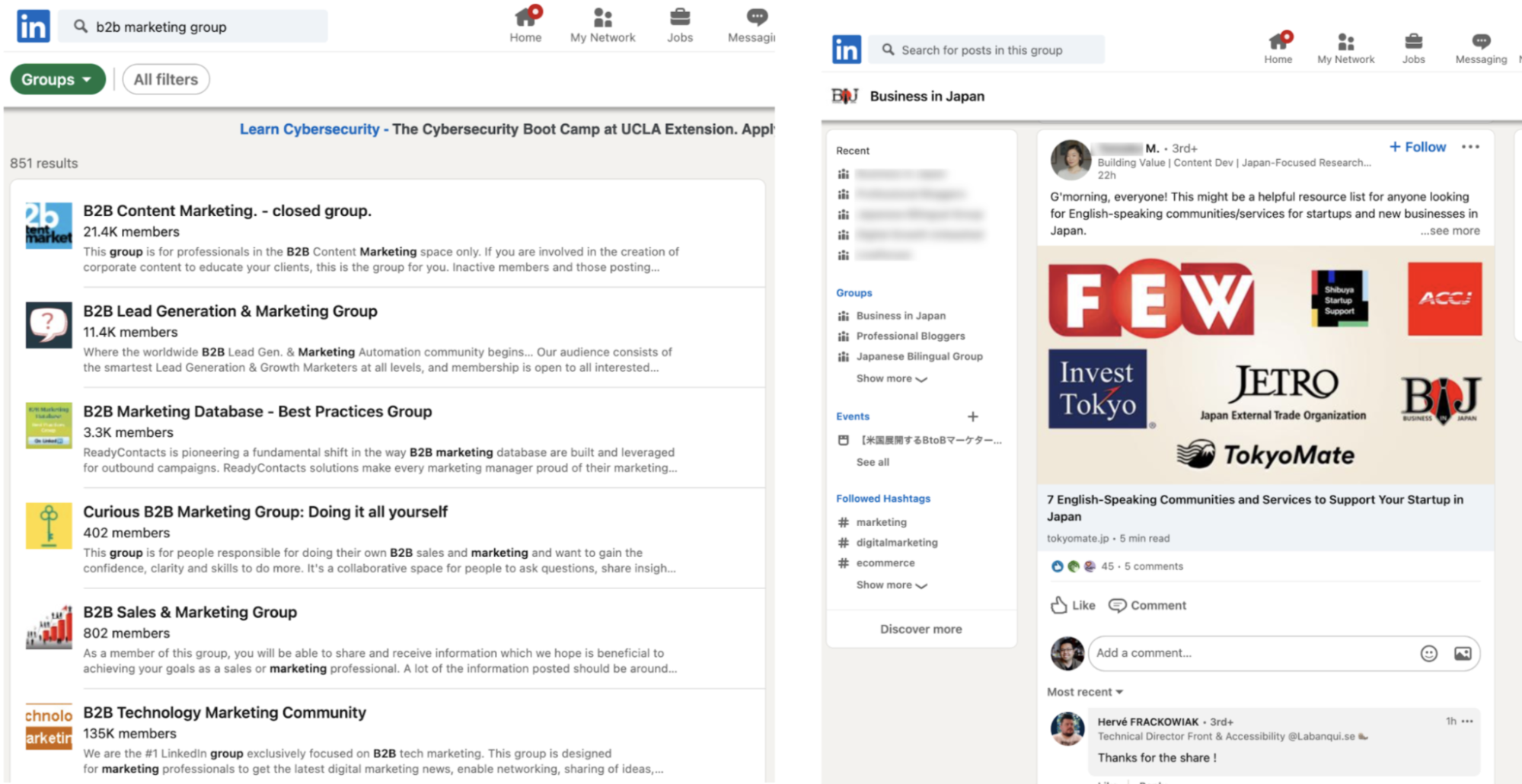Open Messaging in the right window
This screenshot has height=784, width=1522.
(1481, 49)
